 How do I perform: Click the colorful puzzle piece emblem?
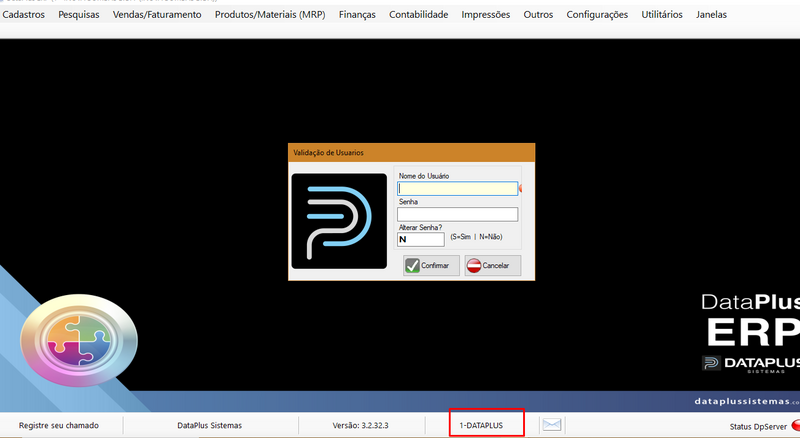point(79,340)
